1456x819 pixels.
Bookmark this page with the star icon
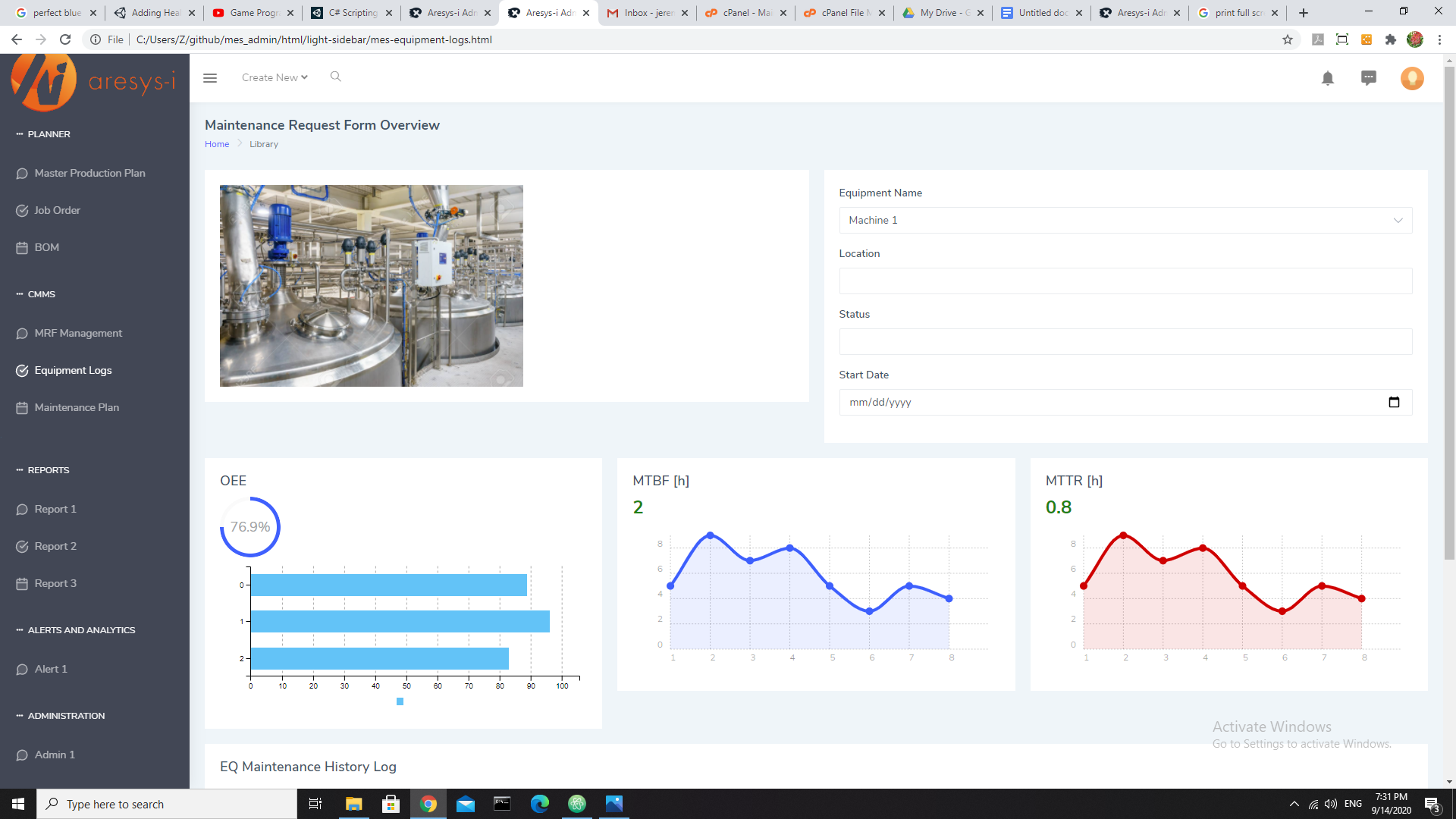[x=1288, y=39]
